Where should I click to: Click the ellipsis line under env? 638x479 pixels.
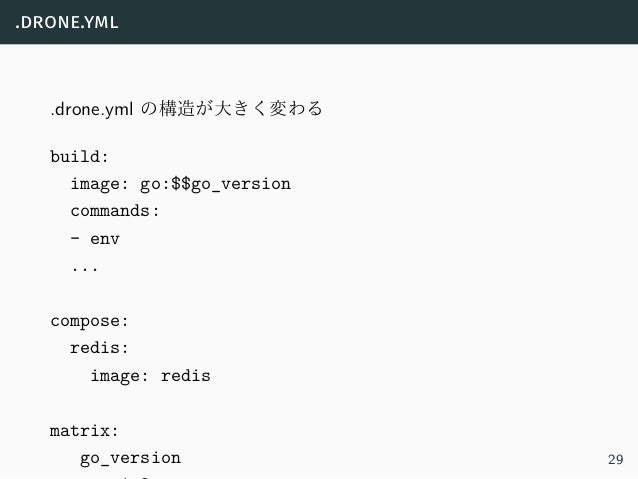coord(85,268)
